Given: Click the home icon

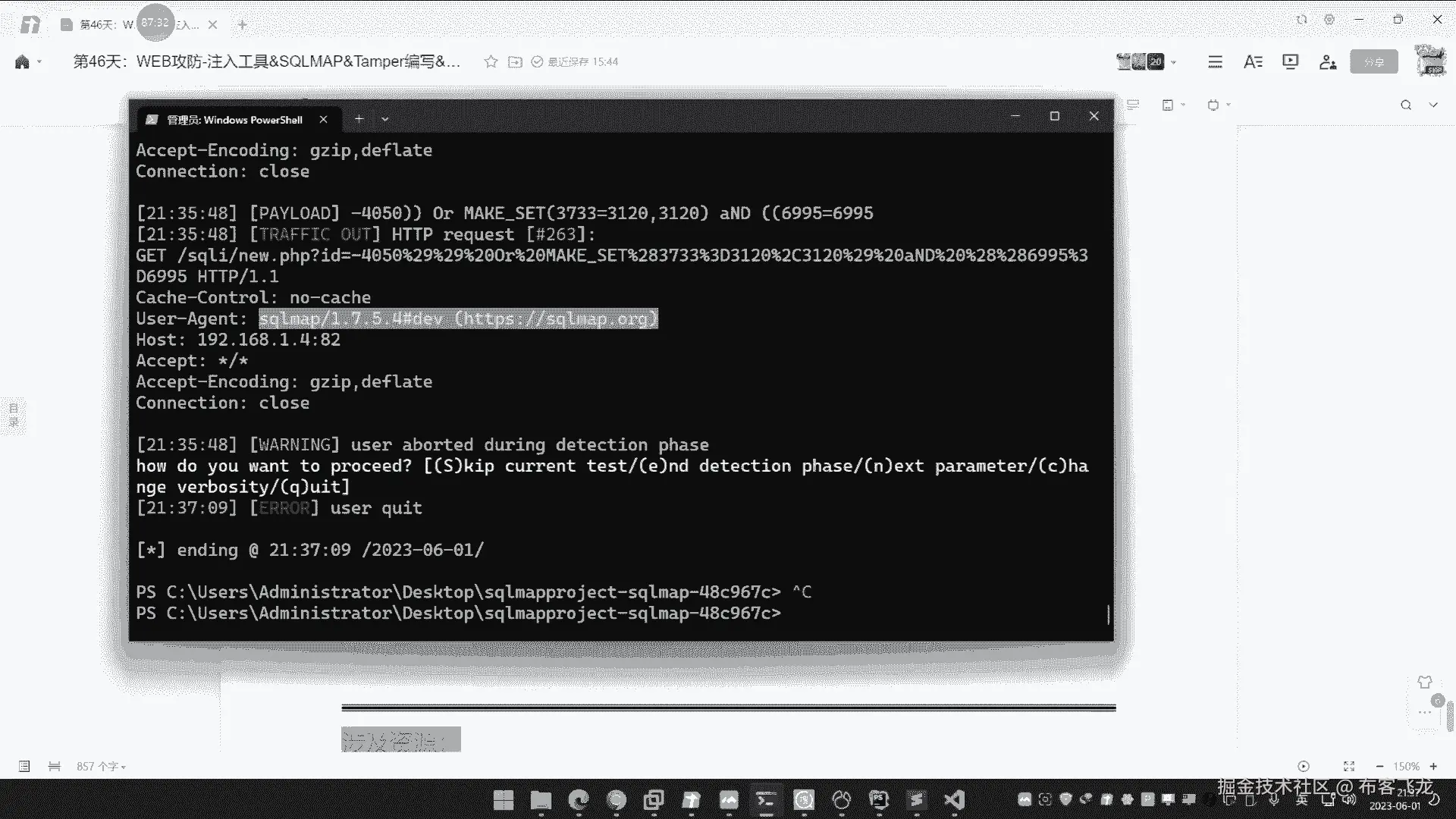Looking at the screenshot, I should coord(22,61).
